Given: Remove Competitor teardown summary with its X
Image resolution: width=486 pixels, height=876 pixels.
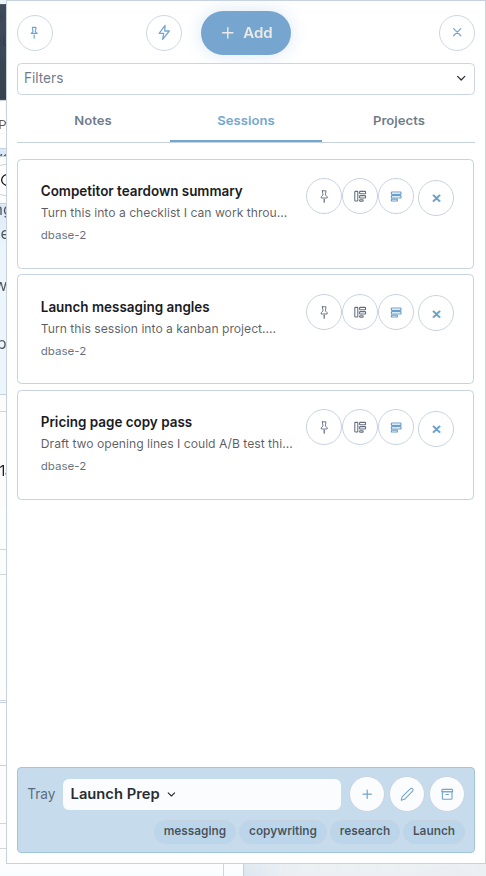Looking at the screenshot, I should (436, 198).
